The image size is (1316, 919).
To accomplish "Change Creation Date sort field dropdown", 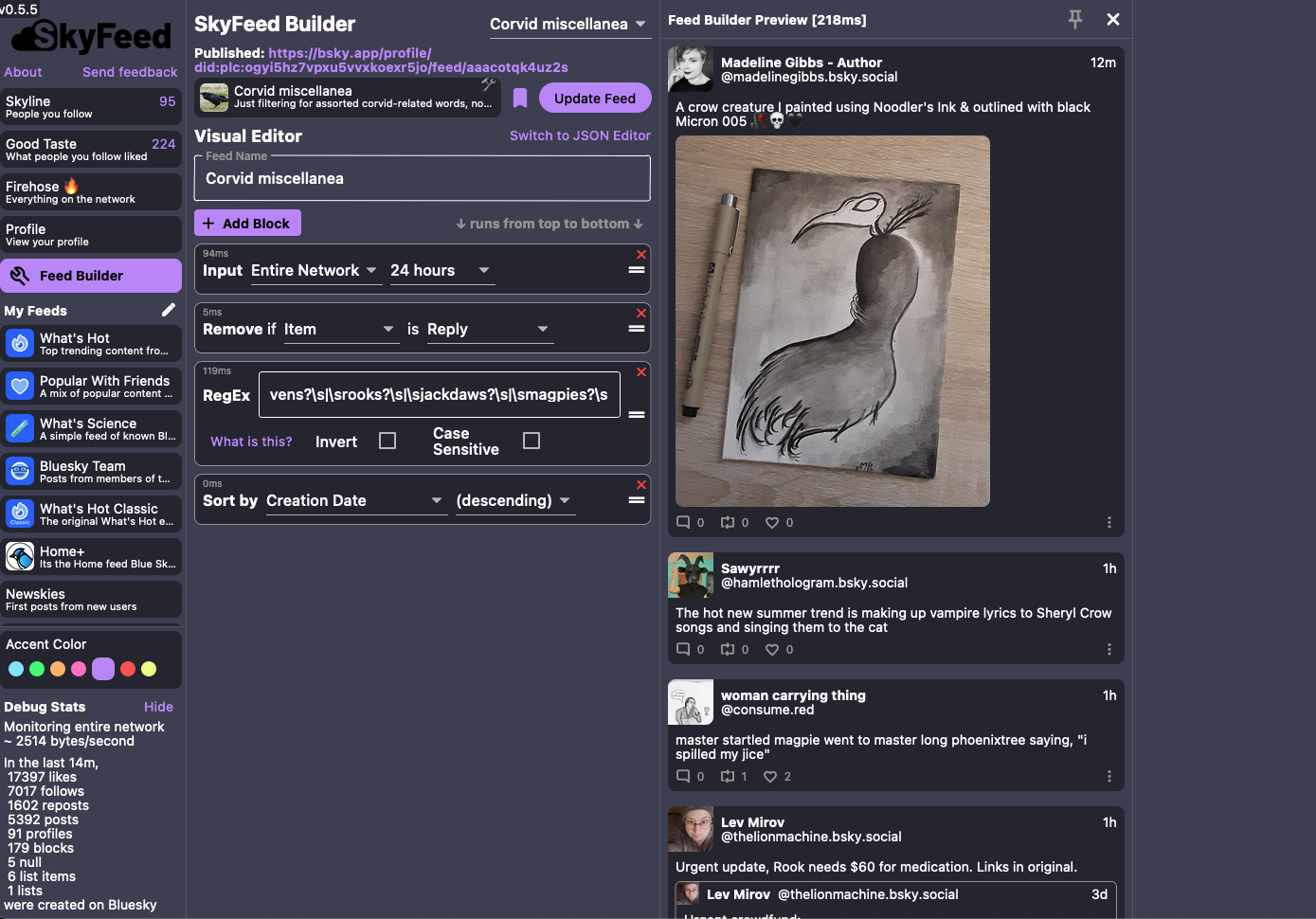I will [354, 501].
